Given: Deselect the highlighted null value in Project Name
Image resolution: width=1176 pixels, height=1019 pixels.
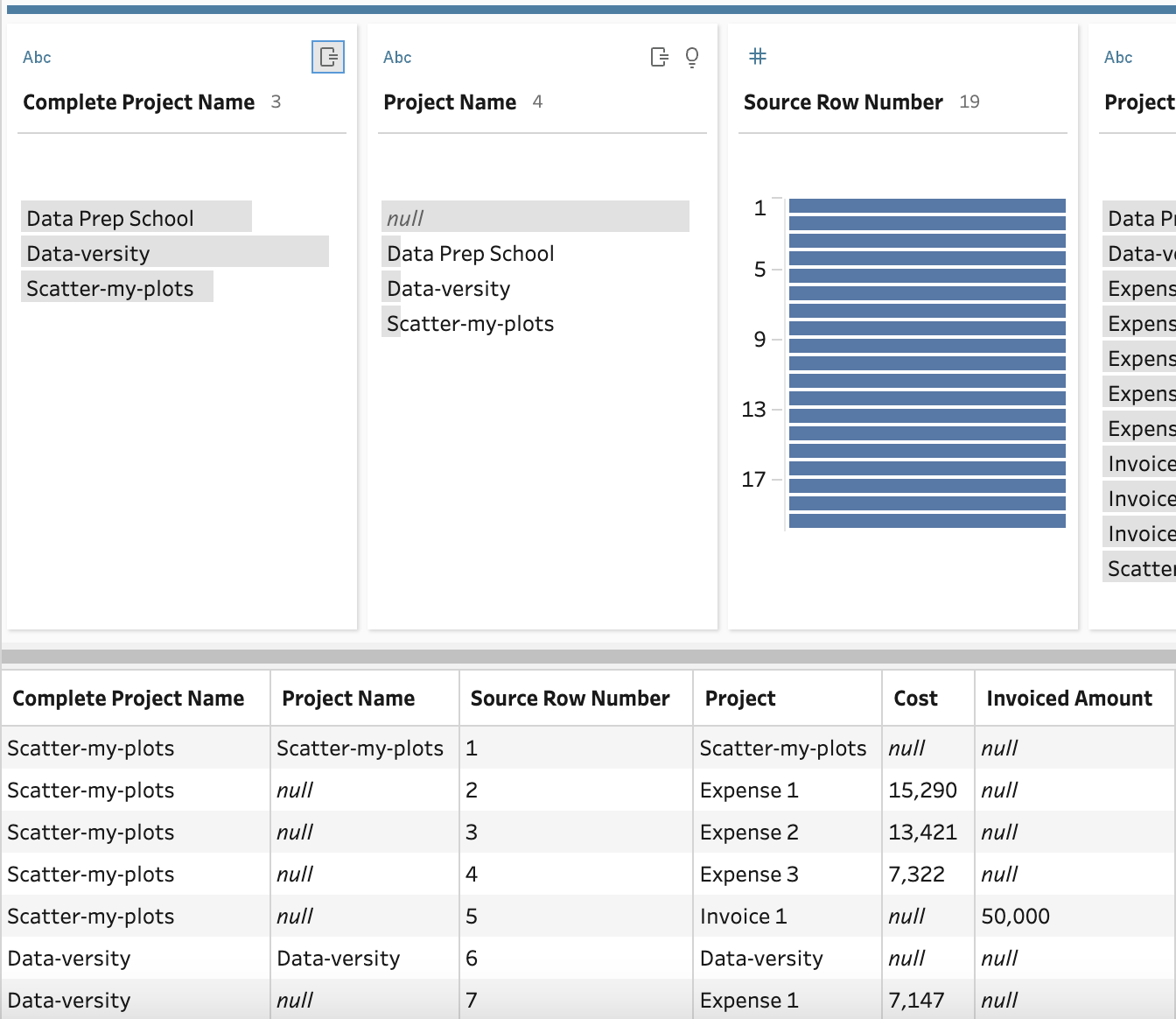Looking at the screenshot, I should click(535, 216).
